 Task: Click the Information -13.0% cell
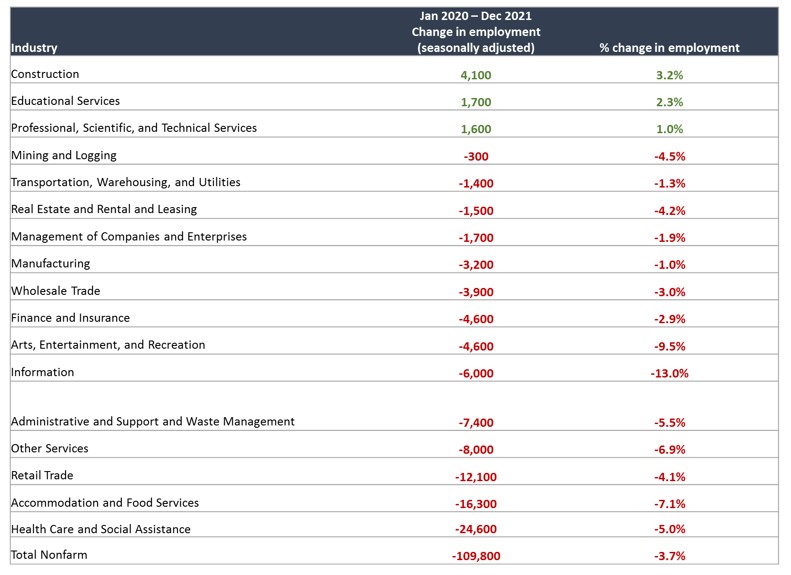(x=669, y=373)
